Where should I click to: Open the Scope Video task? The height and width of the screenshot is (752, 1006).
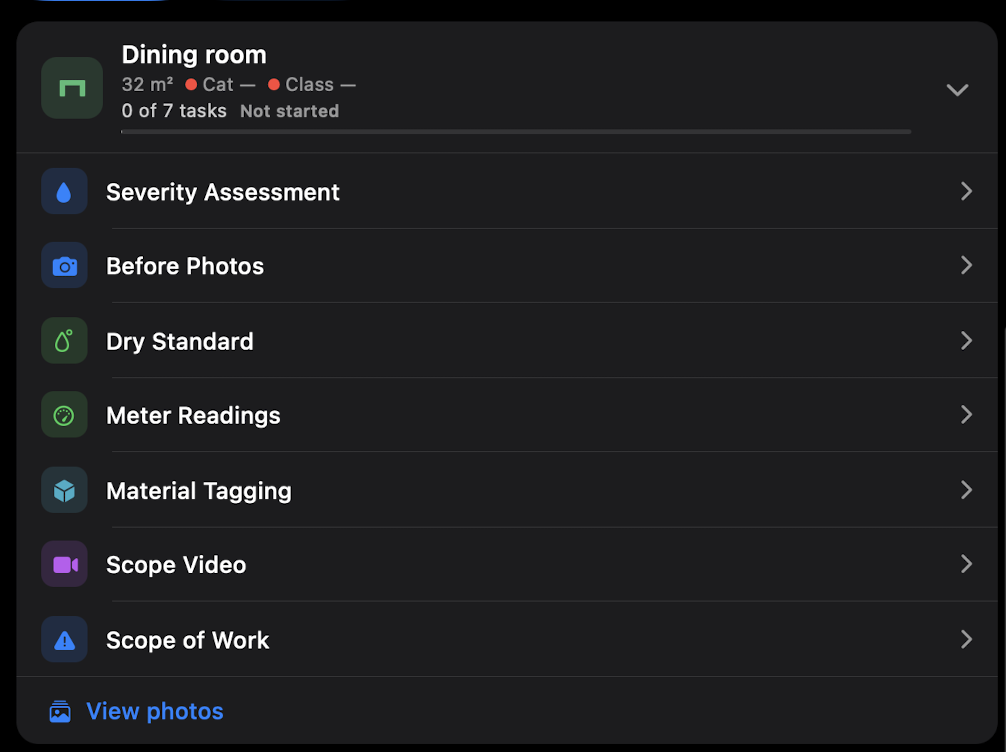click(507, 565)
